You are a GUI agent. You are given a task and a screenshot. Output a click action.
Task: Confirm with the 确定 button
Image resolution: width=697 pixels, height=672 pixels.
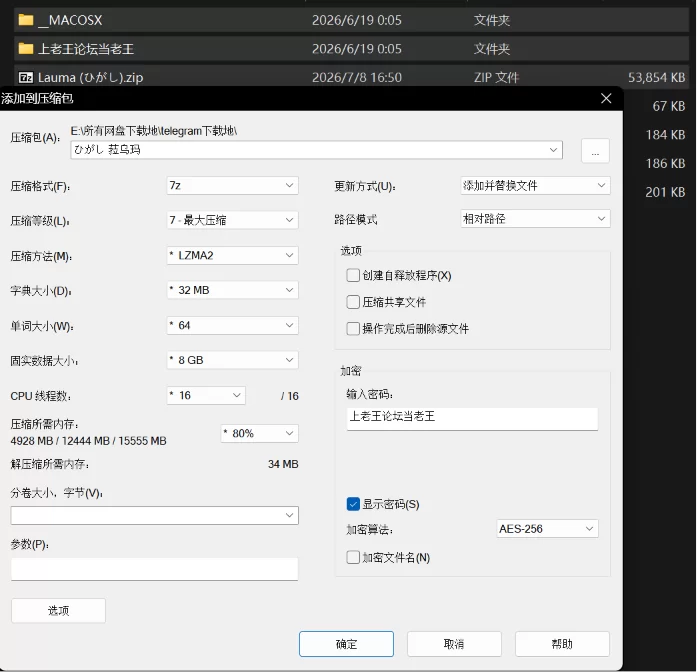tap(346, 644)
